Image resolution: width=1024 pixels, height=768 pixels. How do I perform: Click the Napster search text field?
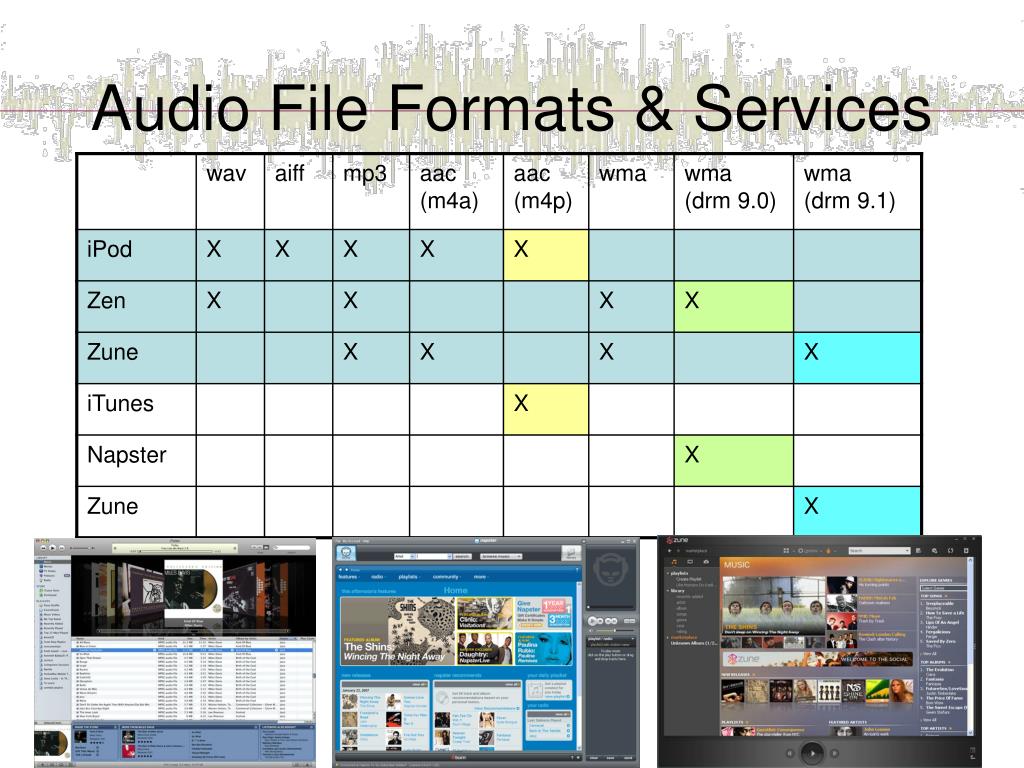434,556
